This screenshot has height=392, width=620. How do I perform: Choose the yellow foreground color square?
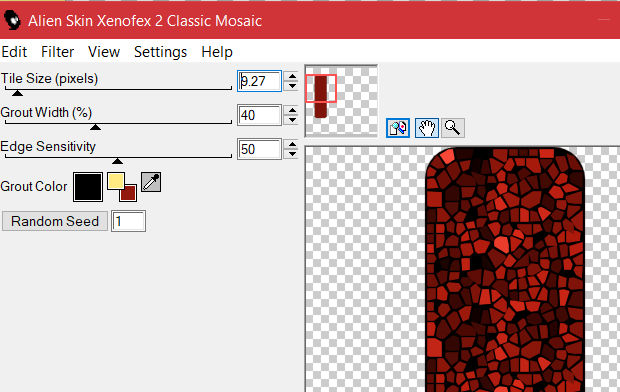point(115,180)
